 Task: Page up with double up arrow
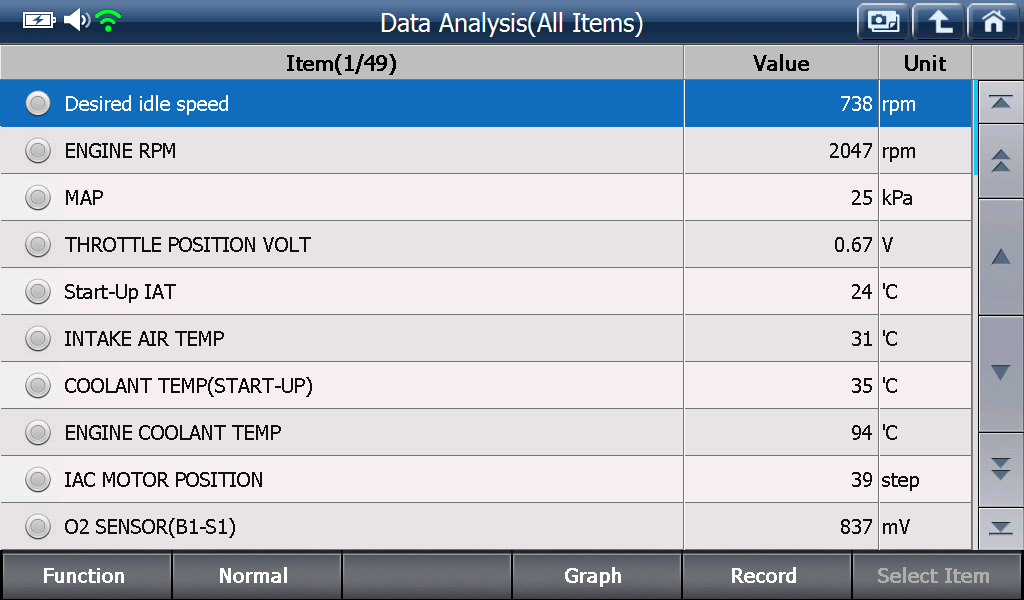click(1000, 161)
